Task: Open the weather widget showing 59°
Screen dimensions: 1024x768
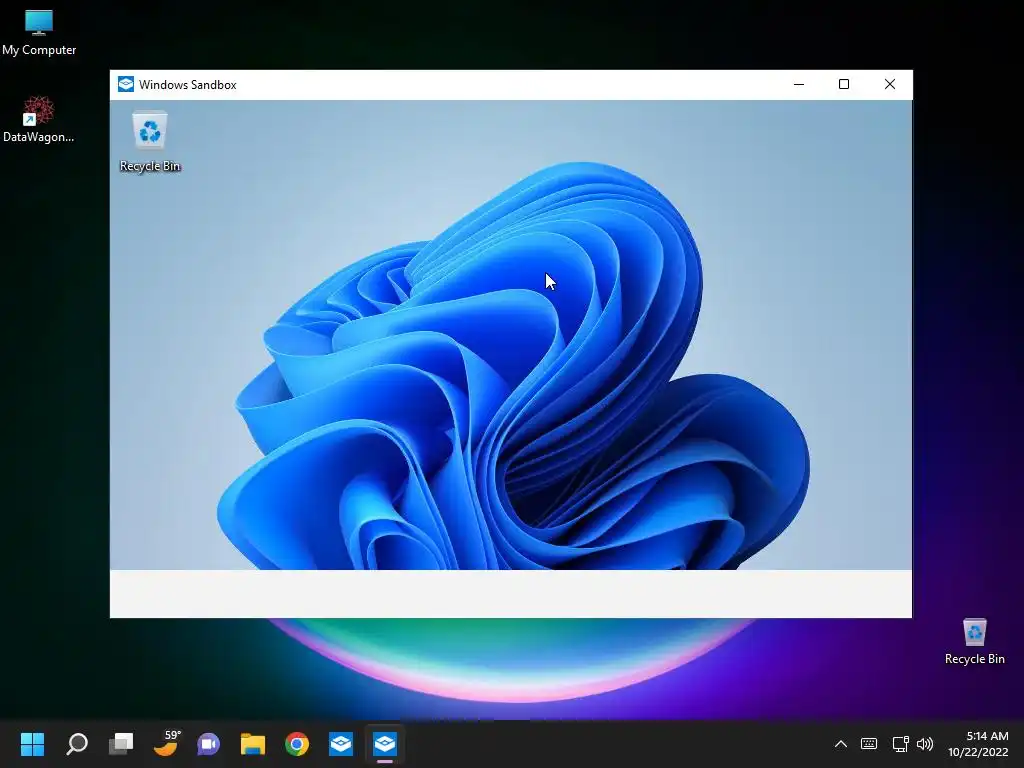Action: pyautogui.click(x=166, y=743)
